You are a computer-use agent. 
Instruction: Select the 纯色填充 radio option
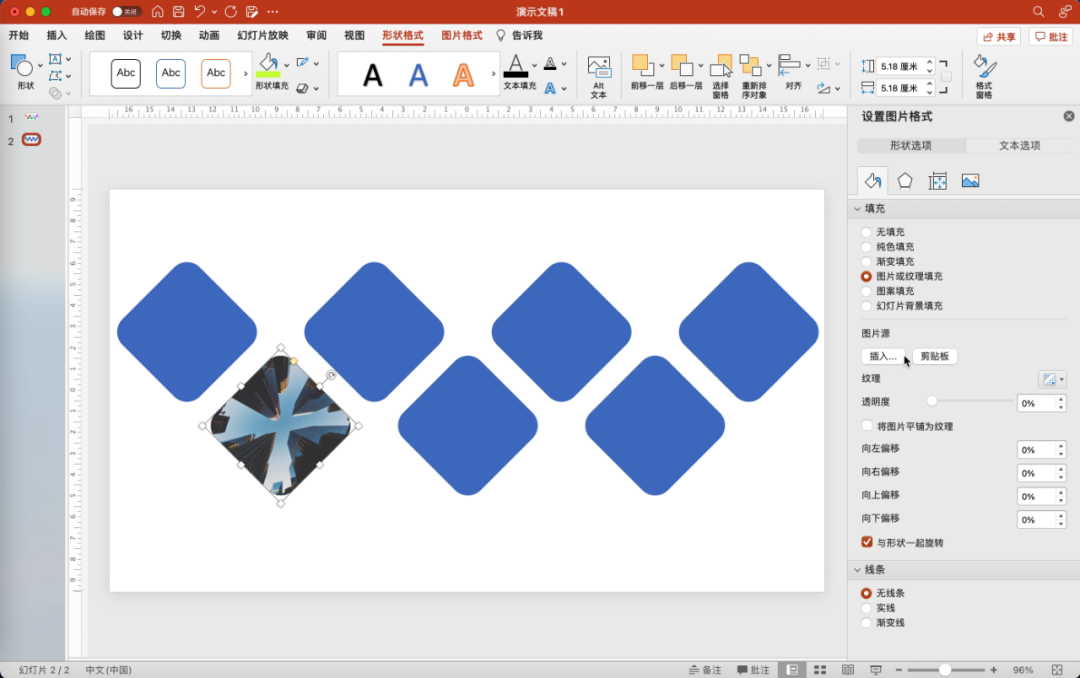click(x=866, y=247)
